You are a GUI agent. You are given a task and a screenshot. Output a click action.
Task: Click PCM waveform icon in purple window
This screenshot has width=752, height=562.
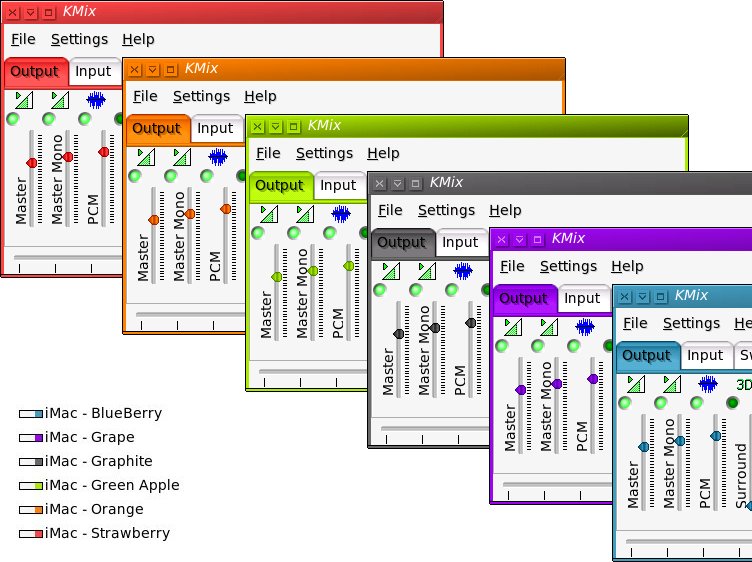(x=585, y=327)
